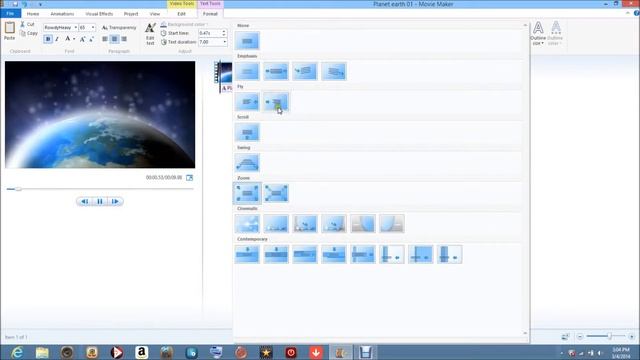The image size is (640, 360).
Task: Open the RowdyHeavy font family dropdown
Action: tap(76, 27)
